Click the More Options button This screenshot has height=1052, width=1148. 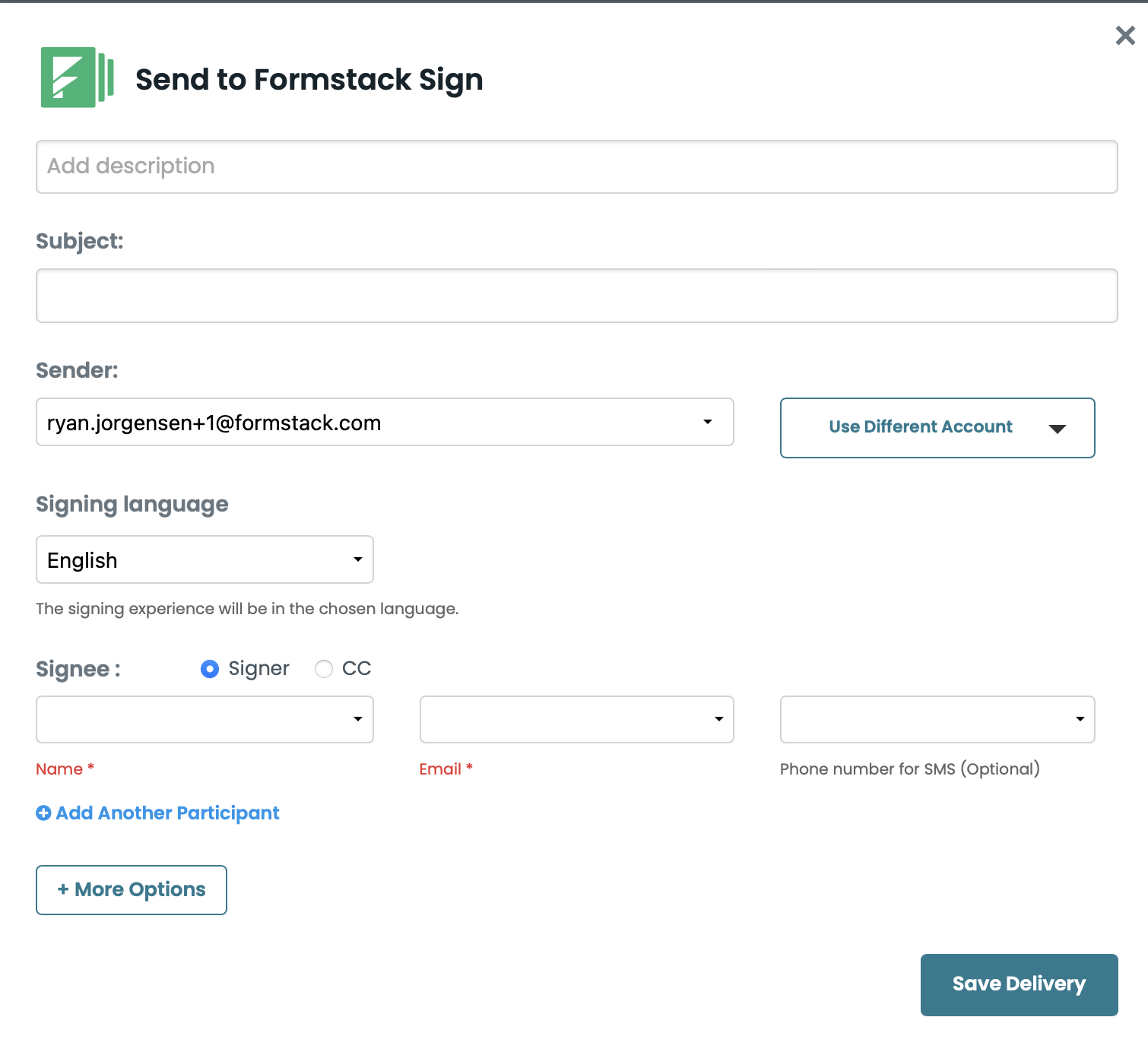click(x=131, y=889)
